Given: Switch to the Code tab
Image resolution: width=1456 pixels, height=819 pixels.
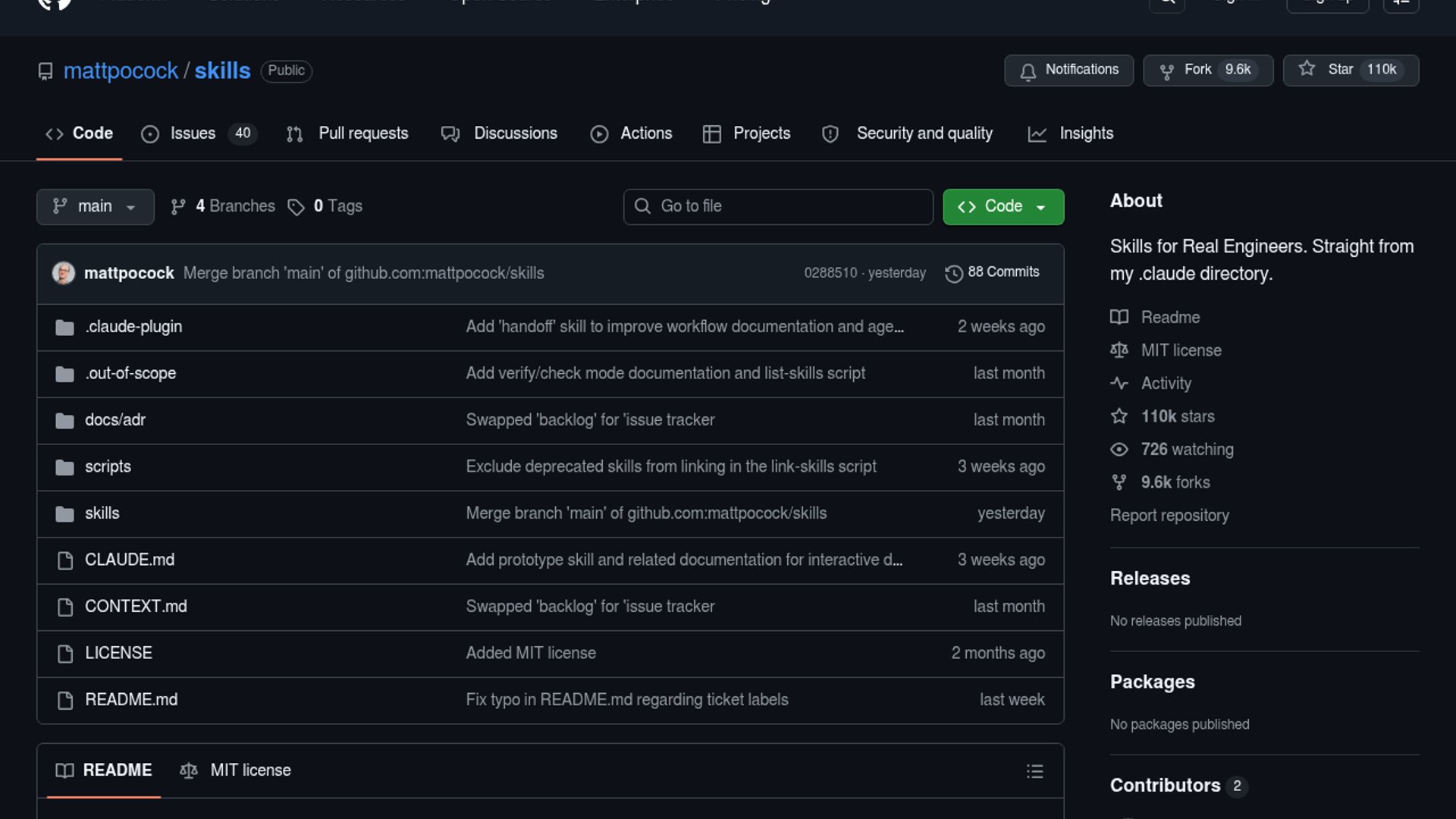Looking at the screenshot, I should (x=79, y=133).
